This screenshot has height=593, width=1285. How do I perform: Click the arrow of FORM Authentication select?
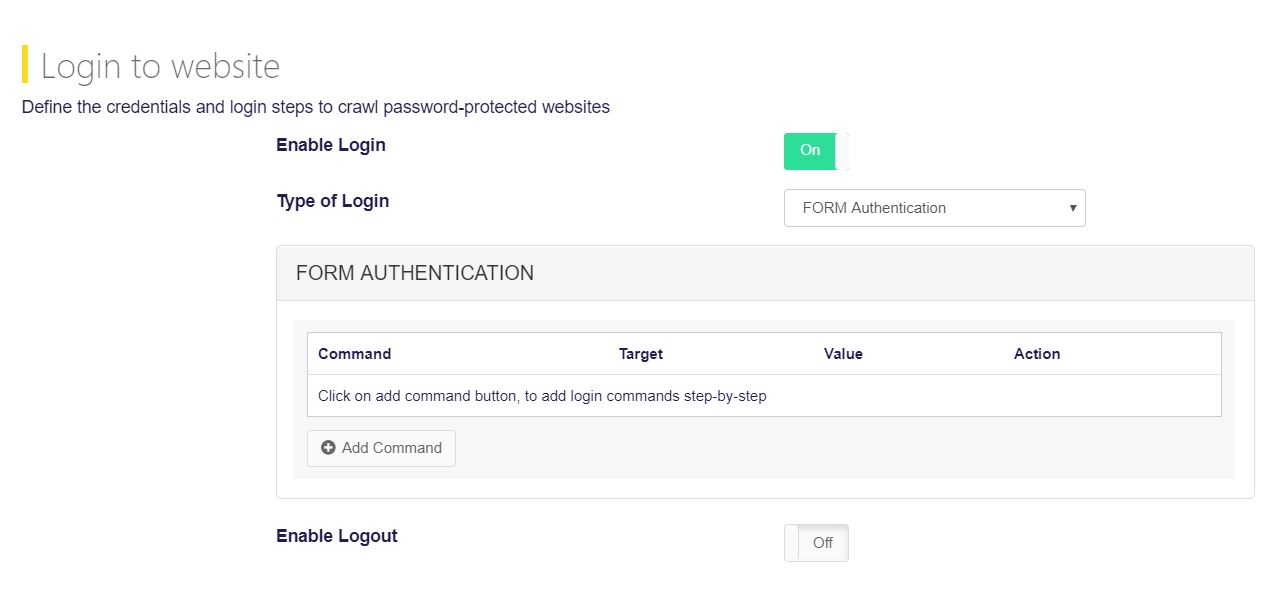[1073, 208]
